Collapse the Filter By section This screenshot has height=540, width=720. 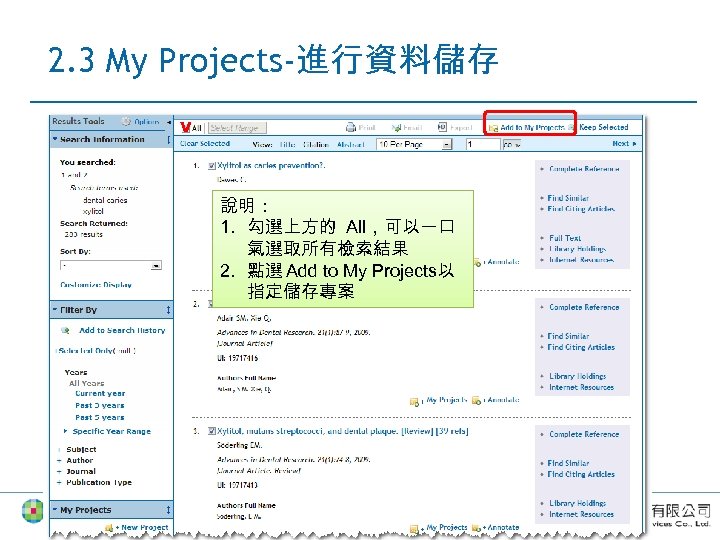point(55,310)
